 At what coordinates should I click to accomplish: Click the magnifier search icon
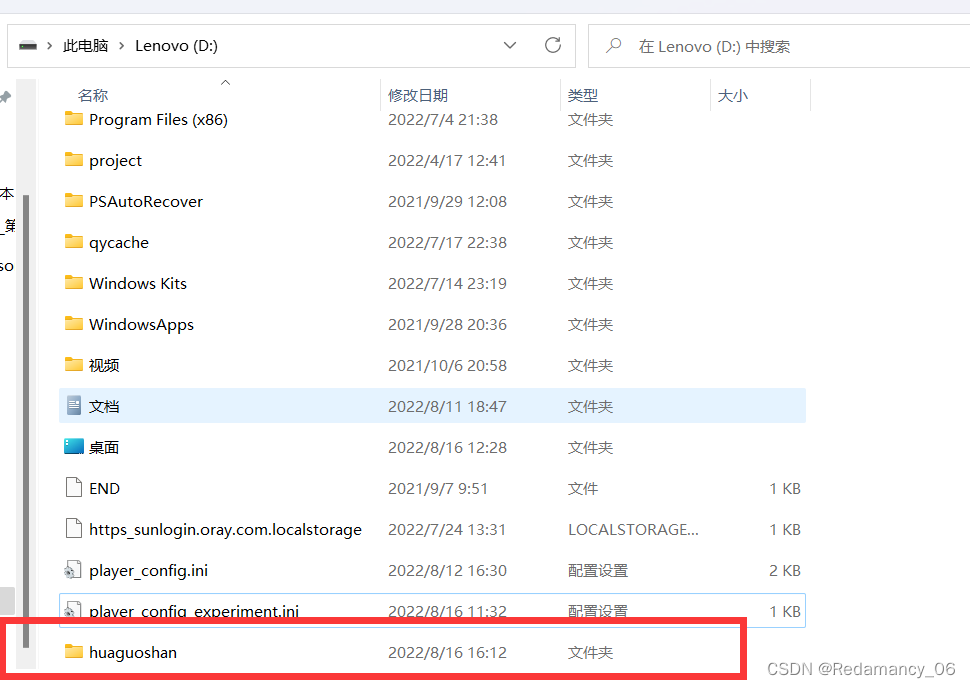[x=613, y=46]
